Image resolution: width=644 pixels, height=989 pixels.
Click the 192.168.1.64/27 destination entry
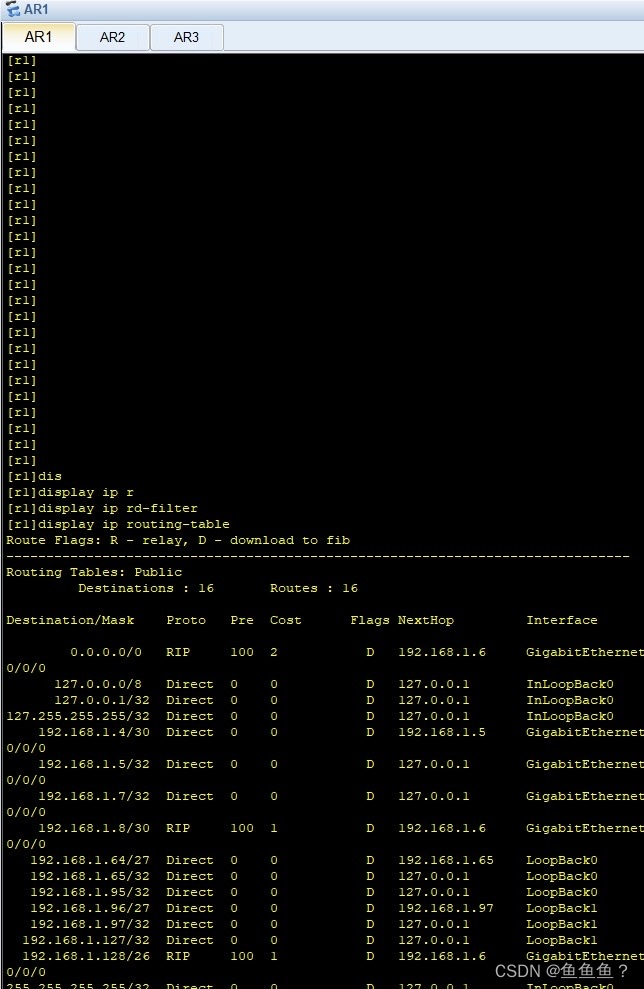[x=90, y=860]
